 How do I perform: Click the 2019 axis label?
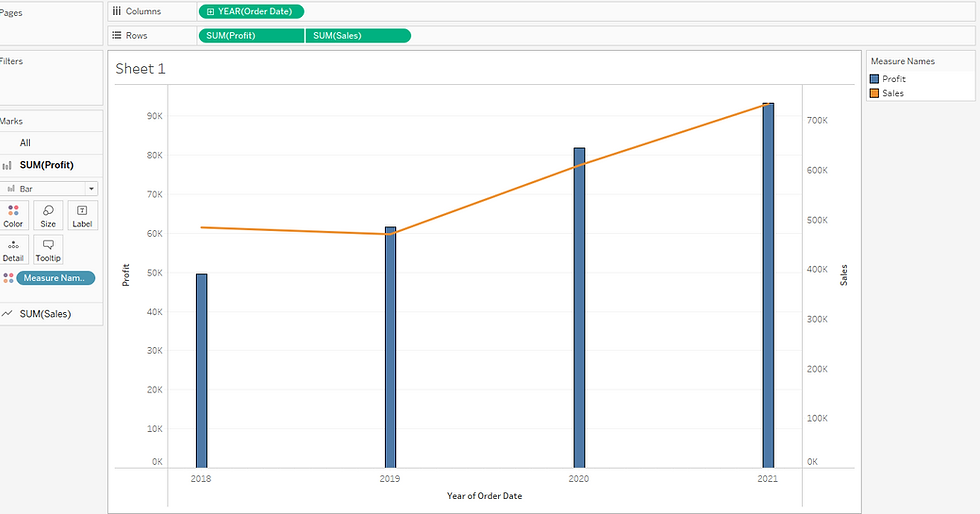(x=390, y=478)
